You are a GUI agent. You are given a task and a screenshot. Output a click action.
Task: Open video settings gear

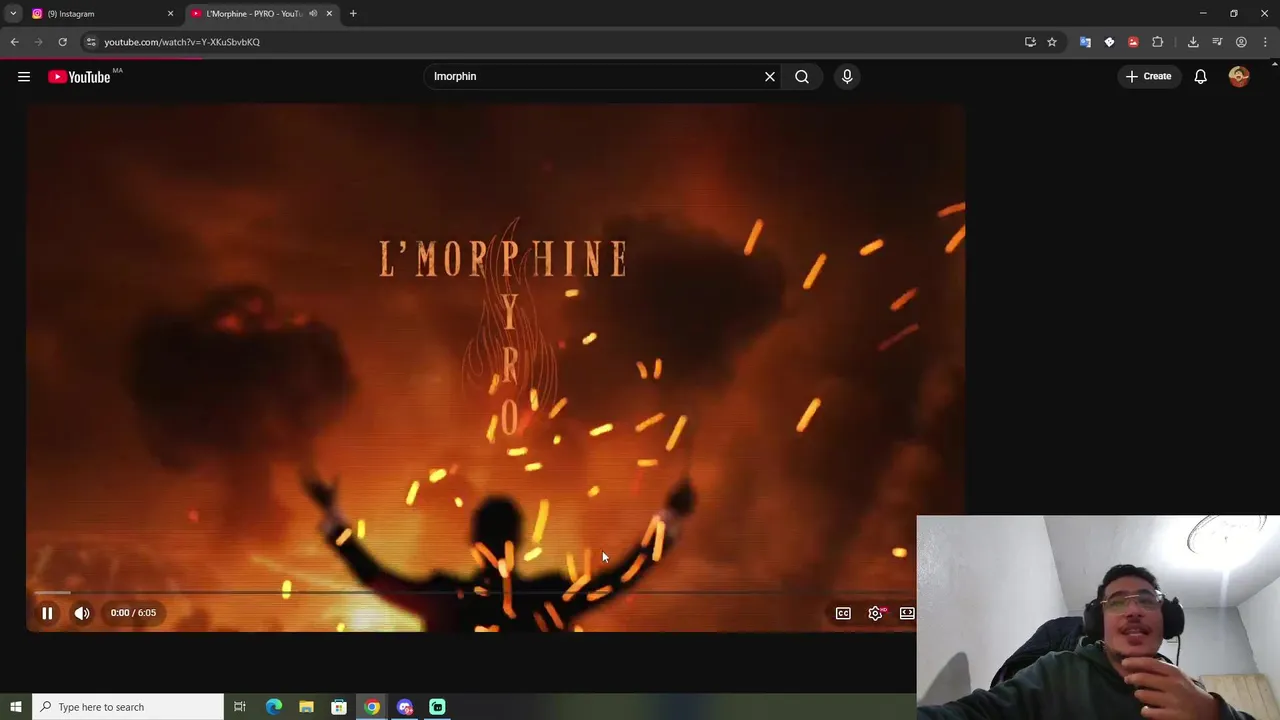point(875,613)
